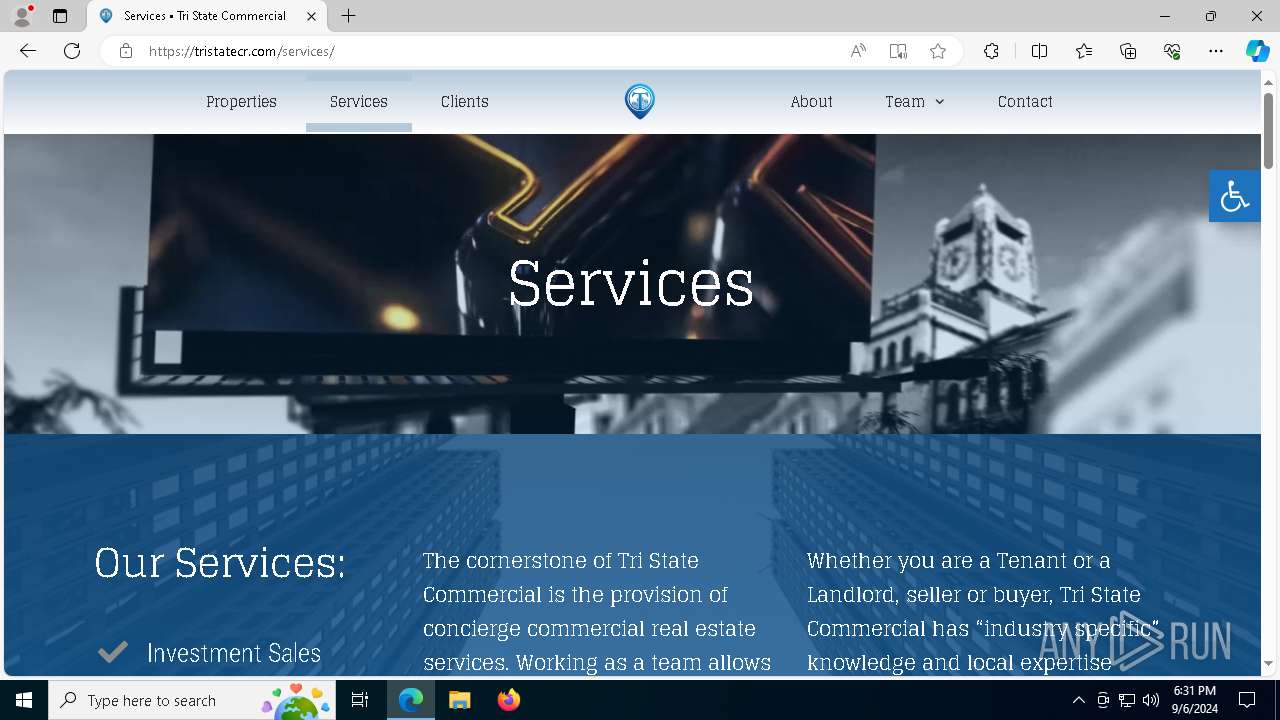Image resolution: width=1280 pixels, height=720 pixels.
Task: Refresh the current page
Action: [x=72, y=51]
